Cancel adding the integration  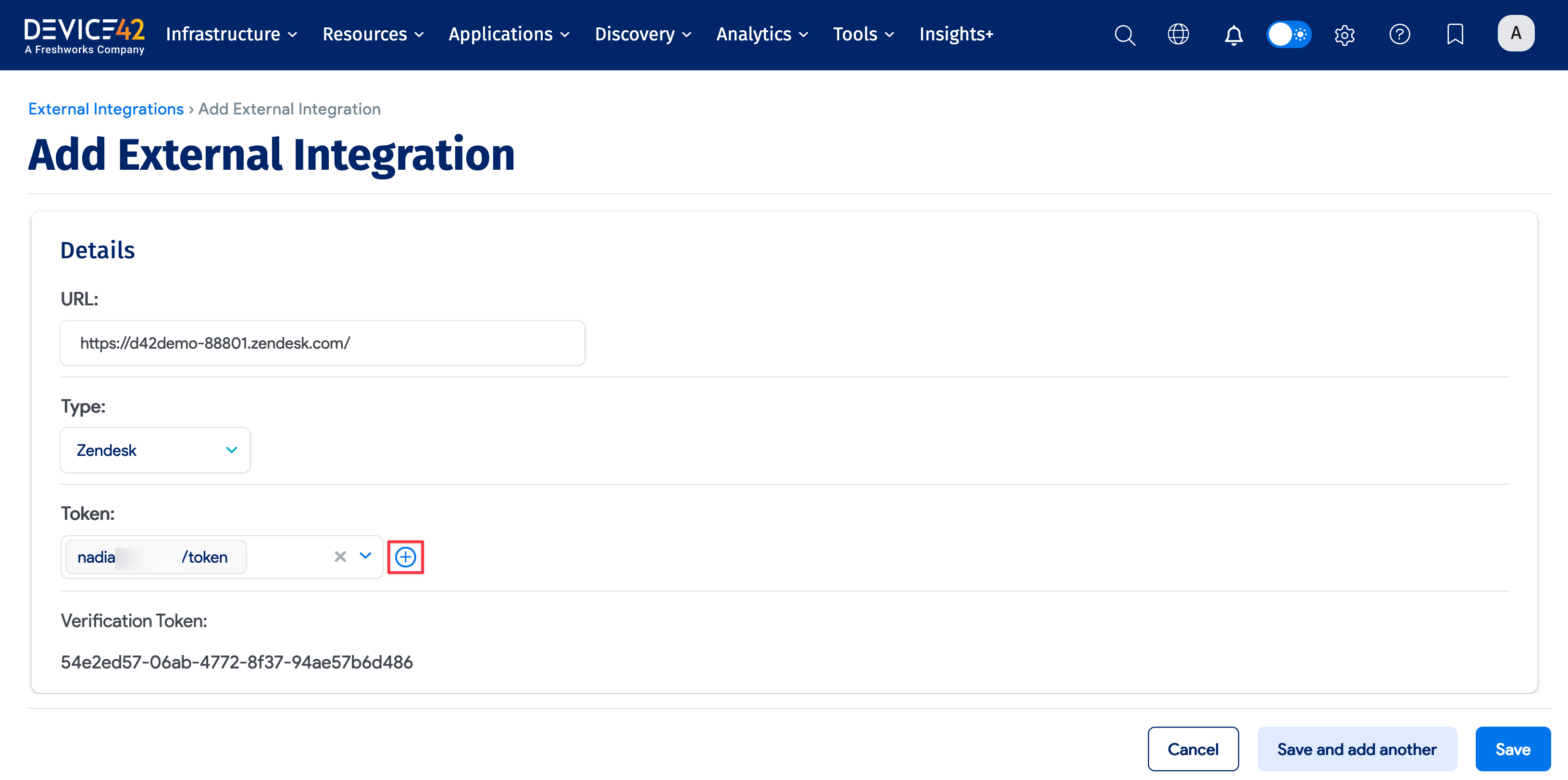(1193, 749)
